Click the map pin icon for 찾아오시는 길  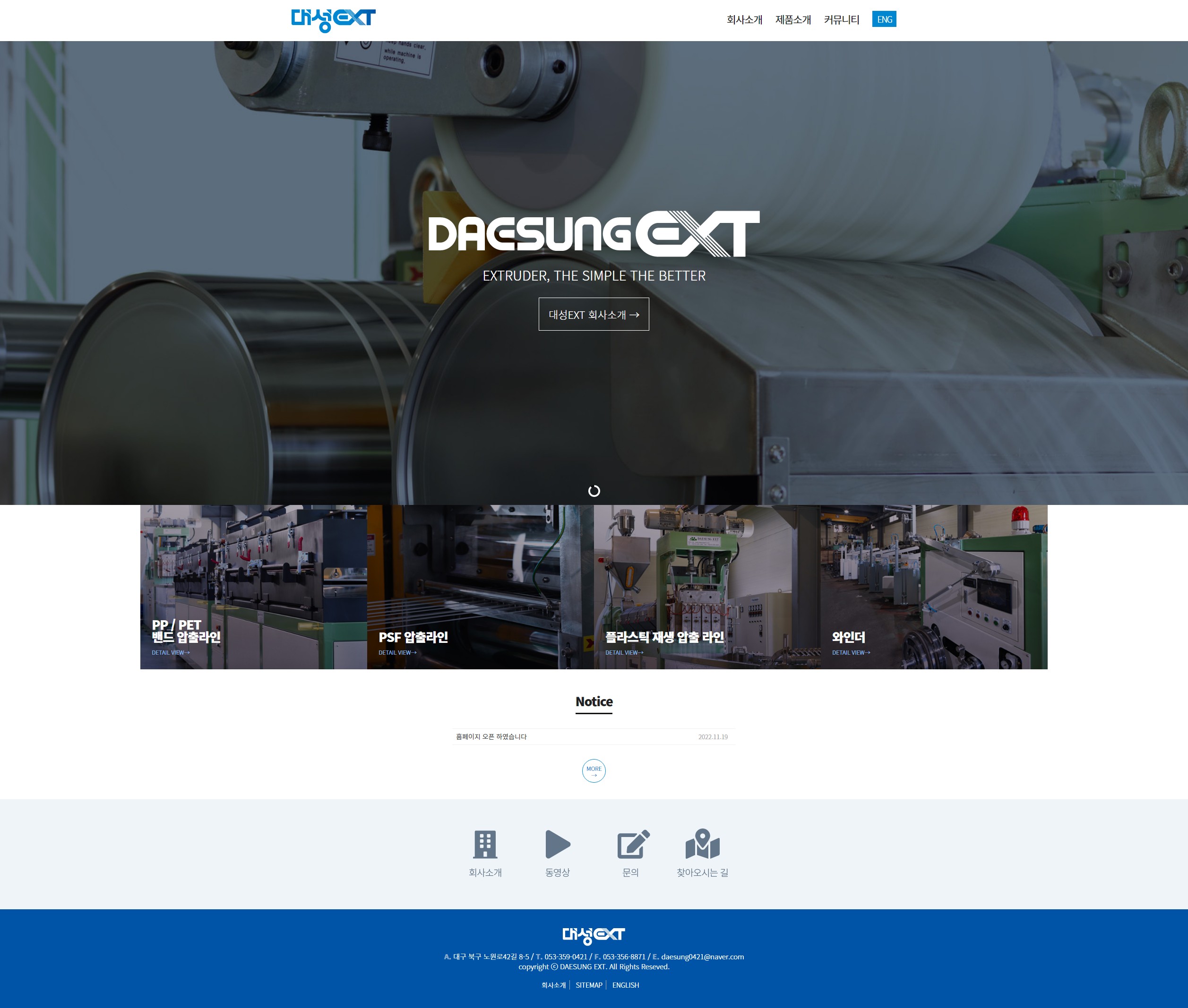click(703, 844)
